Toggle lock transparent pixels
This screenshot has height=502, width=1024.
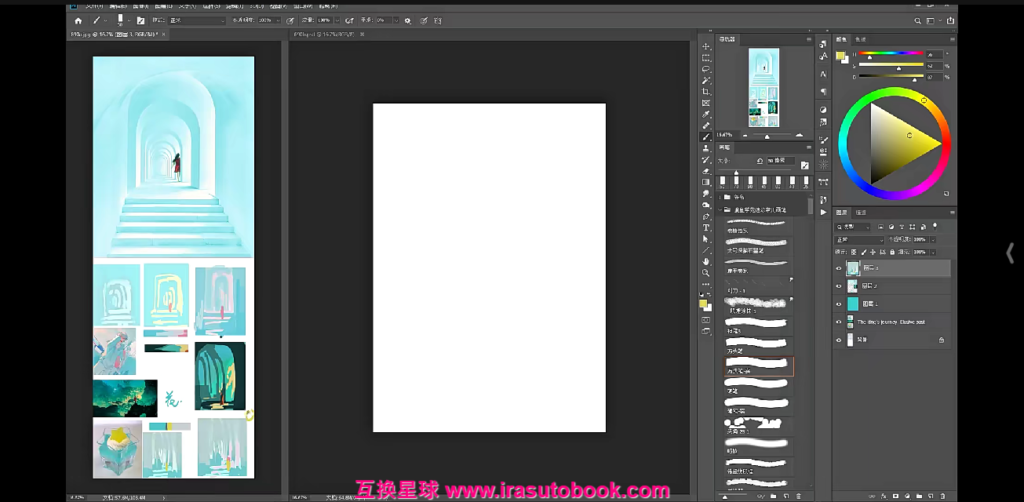pos(854,251)
